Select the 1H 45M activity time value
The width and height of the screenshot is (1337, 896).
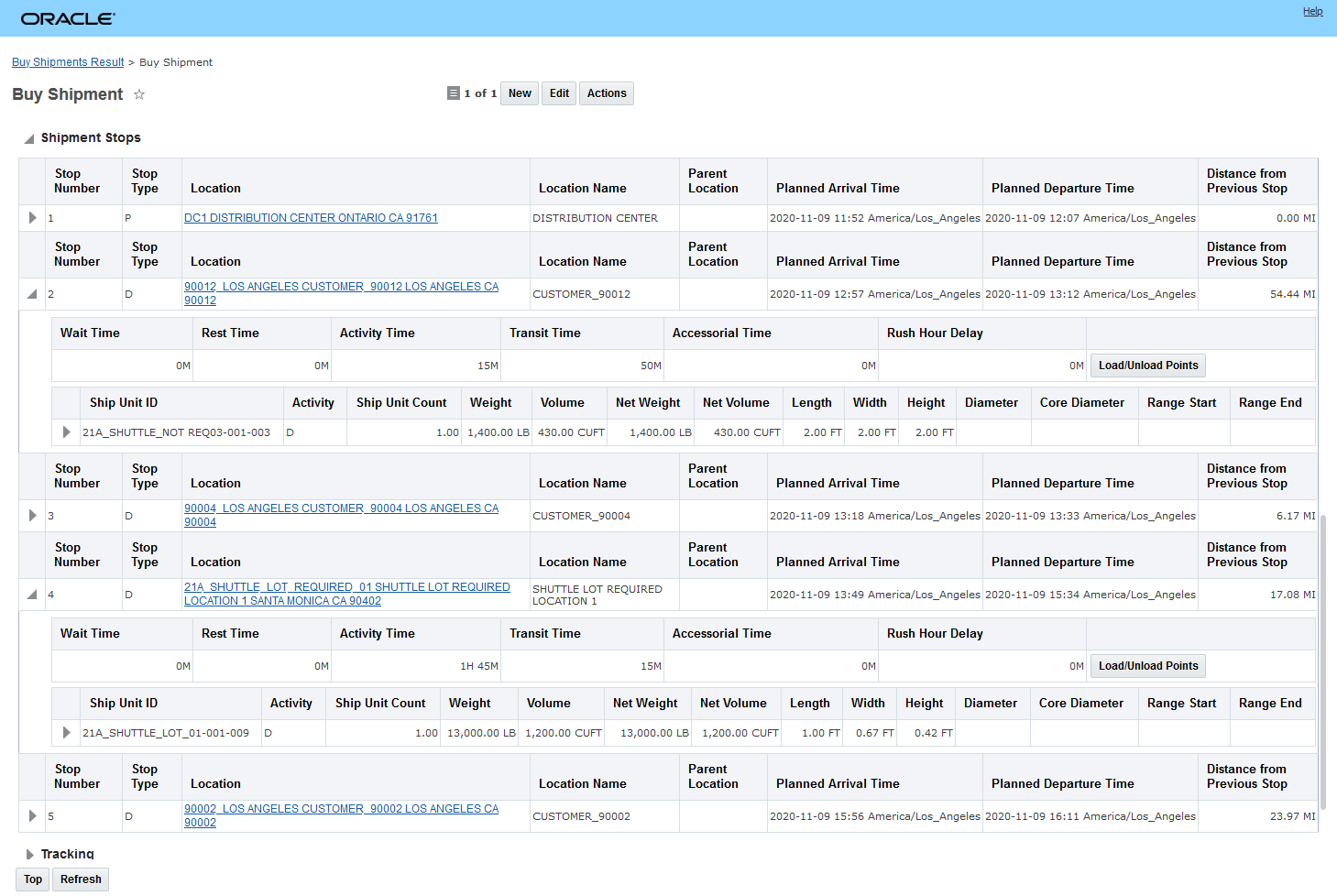(479, 666)
